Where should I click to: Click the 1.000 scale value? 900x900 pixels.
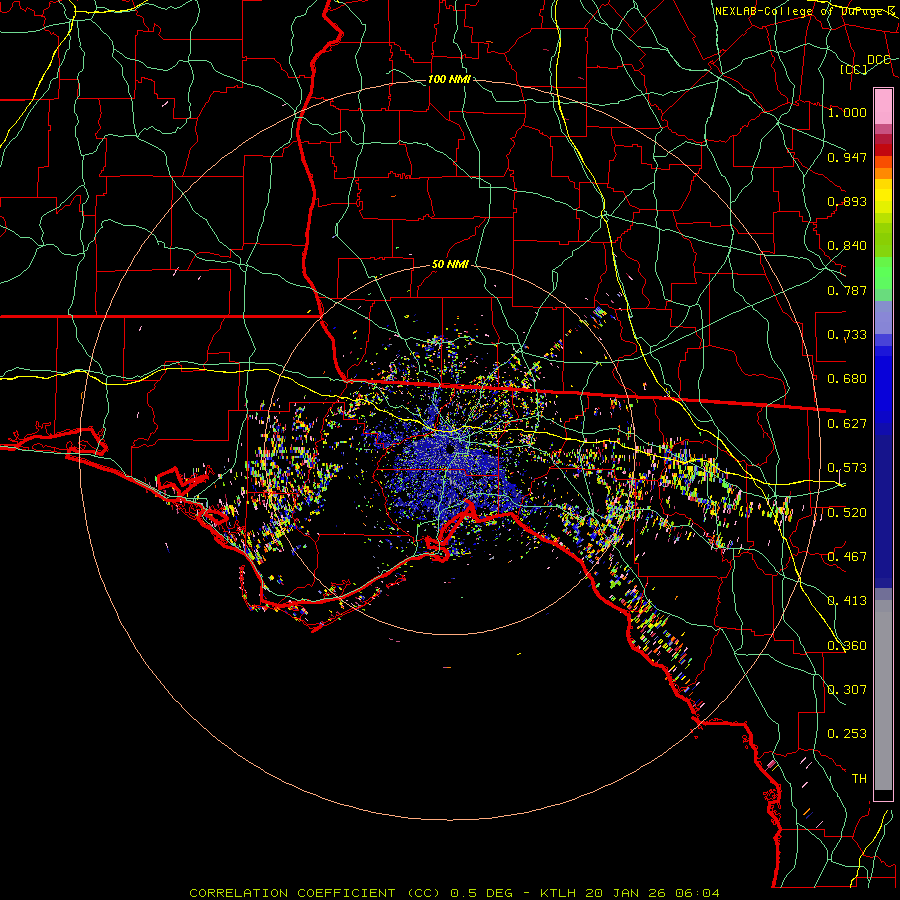click(x=847, y=112)
